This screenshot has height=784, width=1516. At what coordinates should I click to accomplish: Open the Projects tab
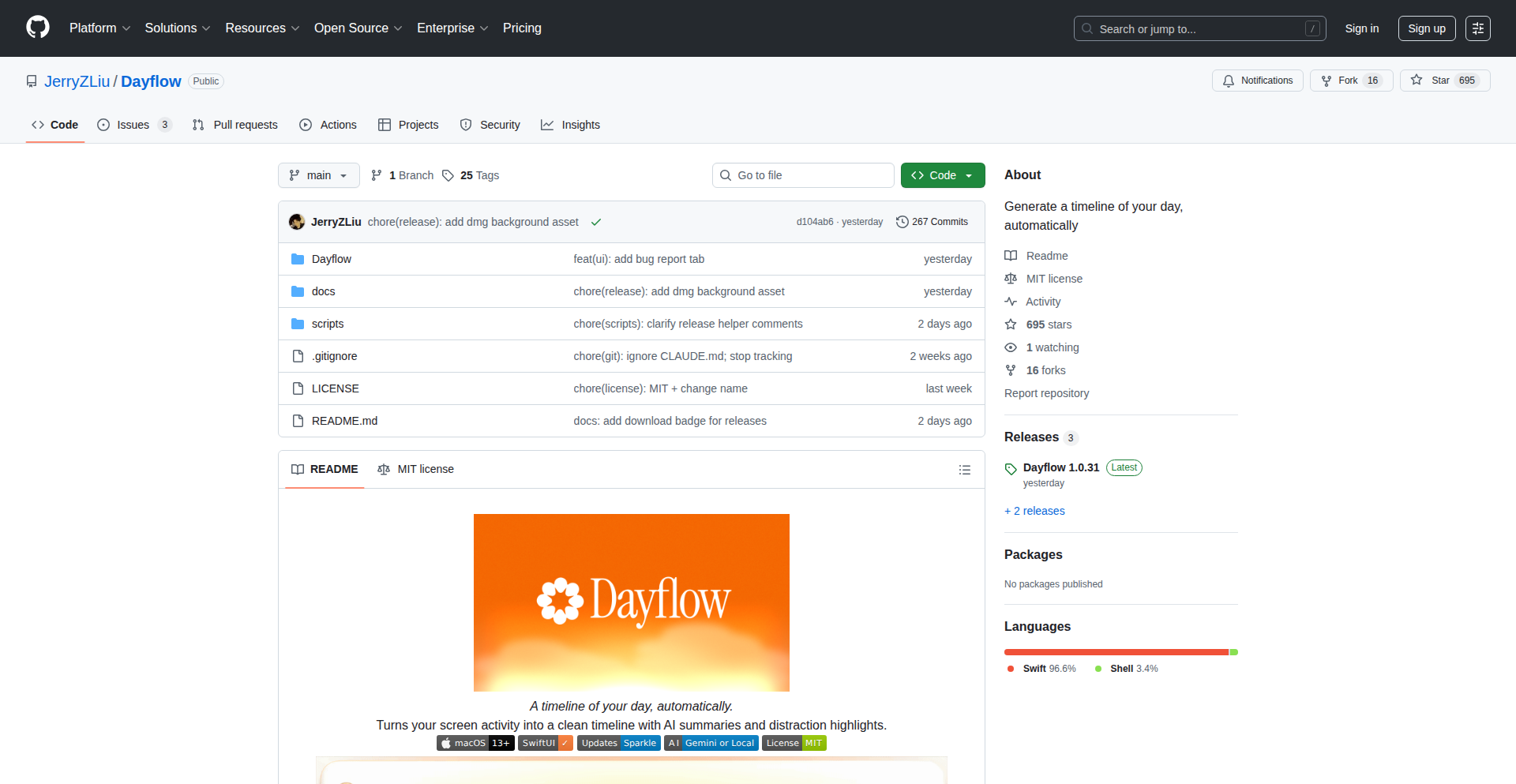pos(408,125)
